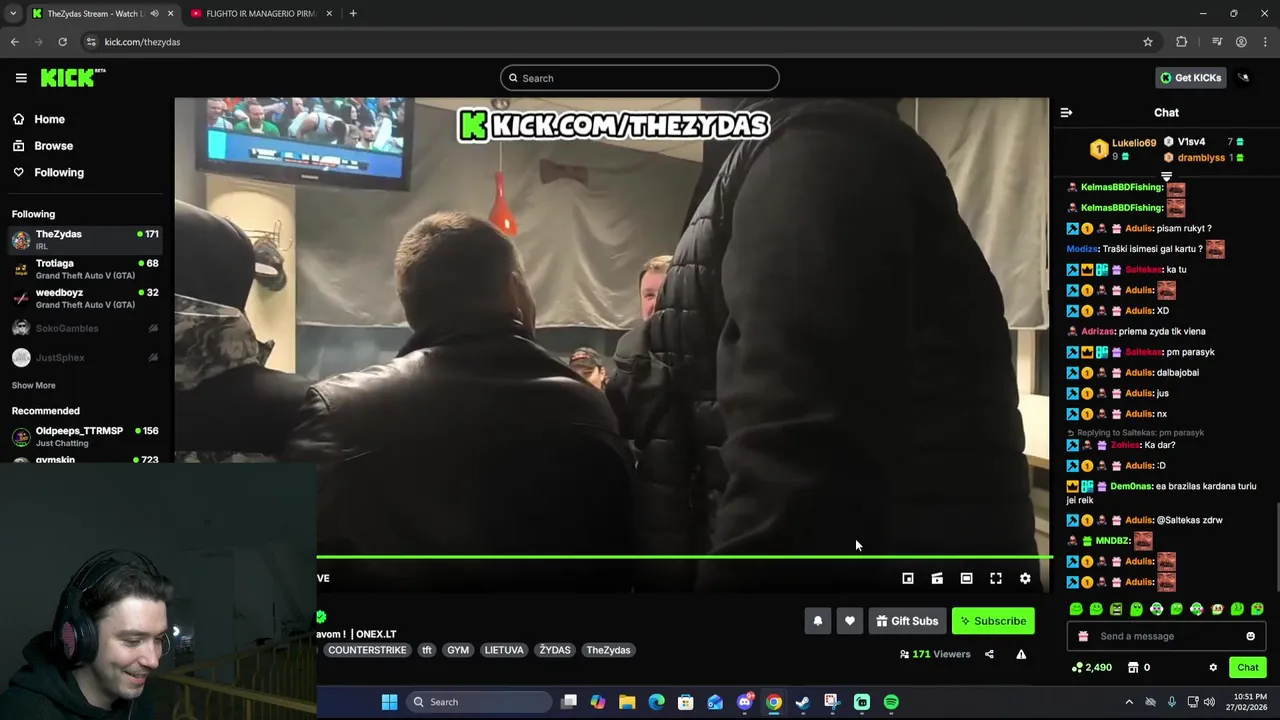Image resolution: width=1280 pixels, height=720 pixels.
Task: Click the Subscribe button
Action: pyautogui.click(x=993, y=621)
